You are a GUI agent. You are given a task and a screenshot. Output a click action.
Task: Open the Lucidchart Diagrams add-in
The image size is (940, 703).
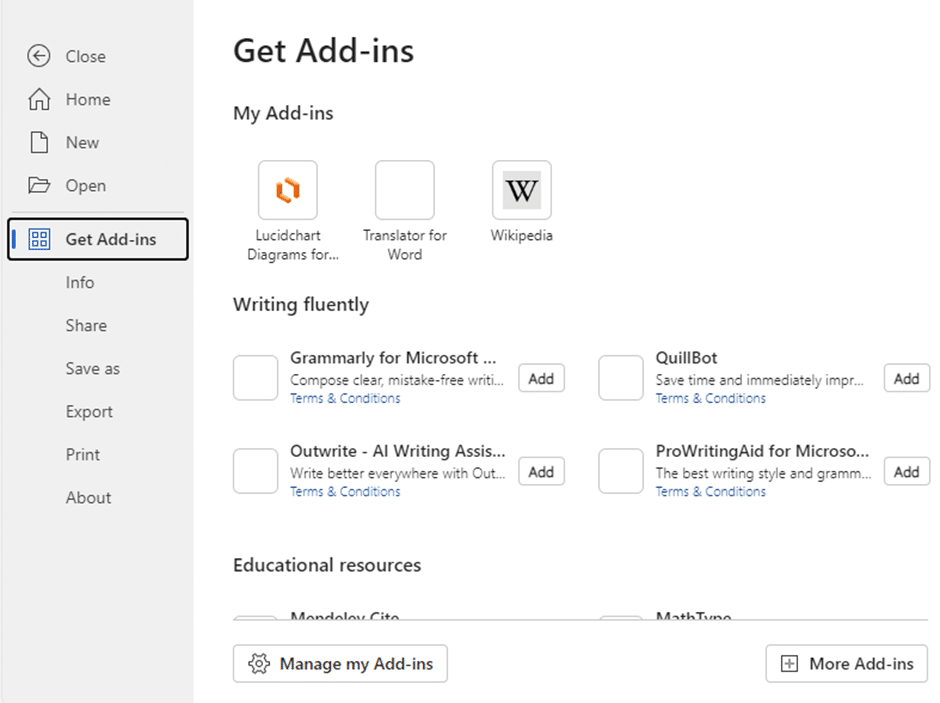[x=287, y=190]
